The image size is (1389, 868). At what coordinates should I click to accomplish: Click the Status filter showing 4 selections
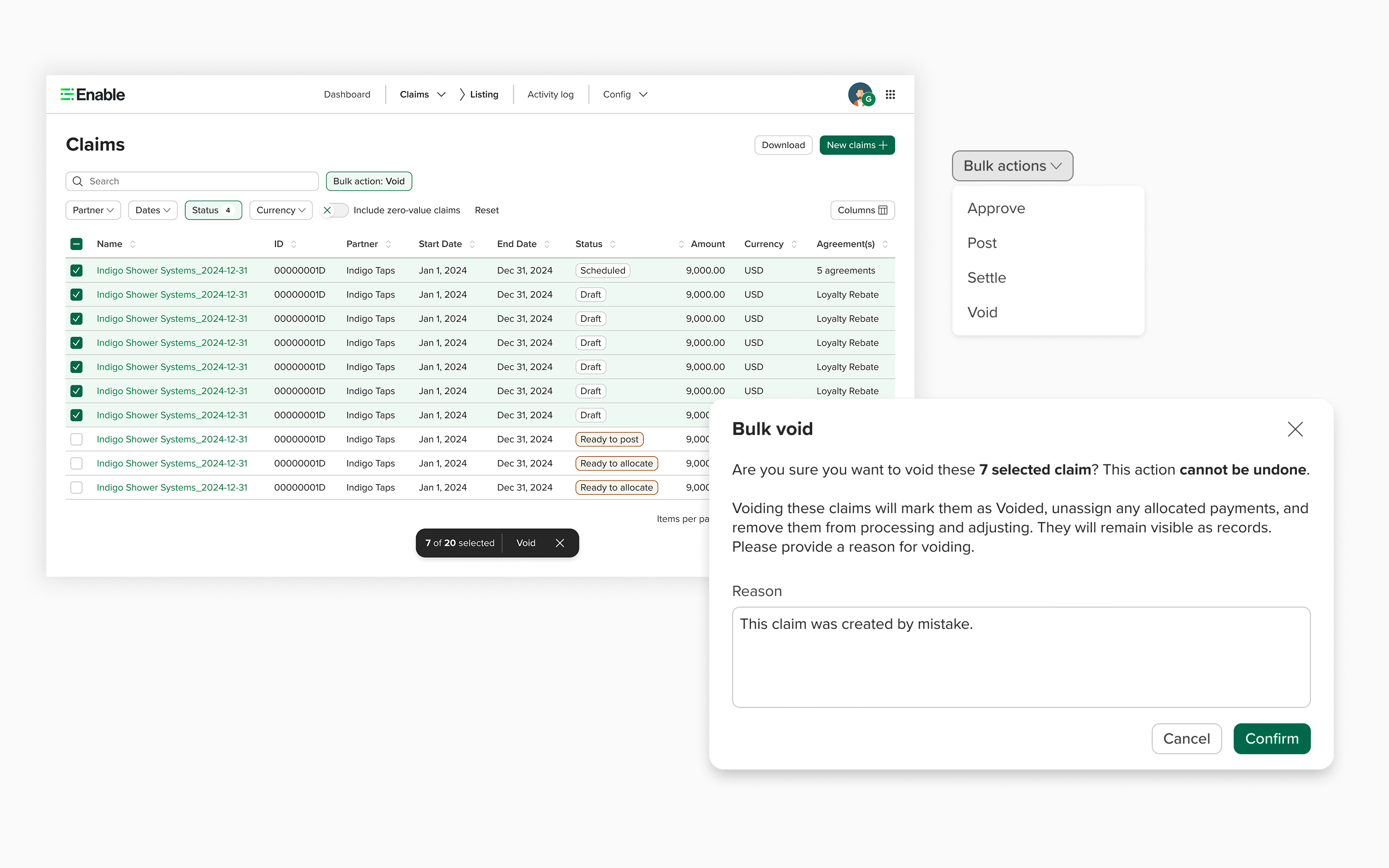(x=213, y=210)
